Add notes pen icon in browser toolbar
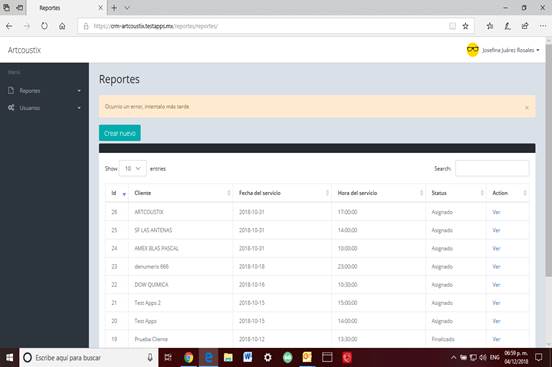Image resolution: width=552 pixels, height=367 pixels. [x=507, y=26]
